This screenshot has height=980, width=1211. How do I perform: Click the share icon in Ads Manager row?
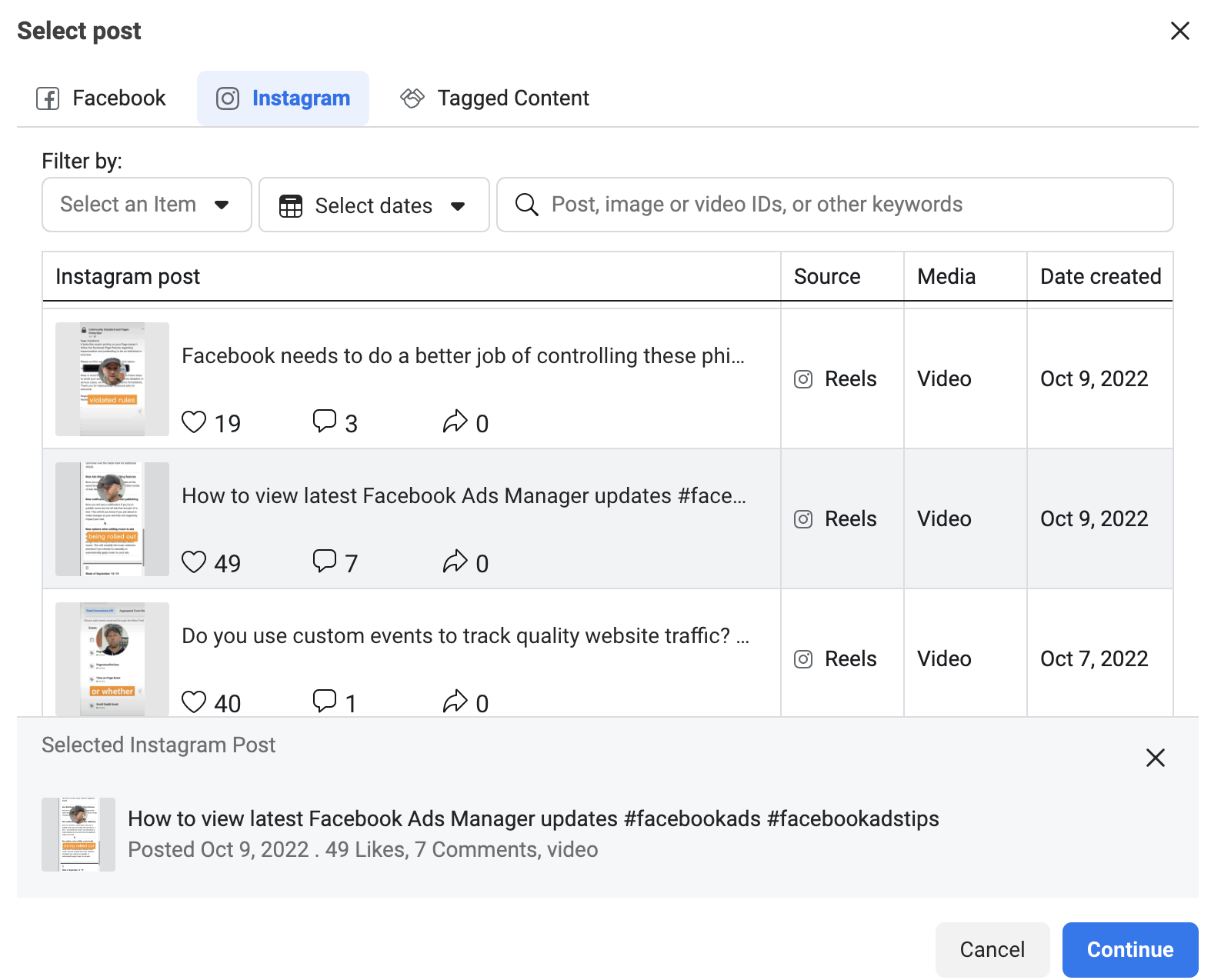click(455, 562)
